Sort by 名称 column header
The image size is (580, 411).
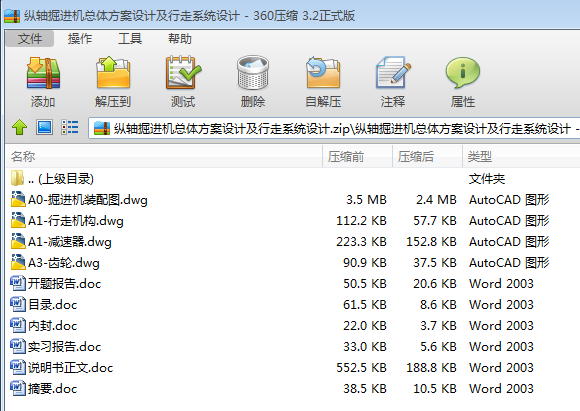click(164, 156)
